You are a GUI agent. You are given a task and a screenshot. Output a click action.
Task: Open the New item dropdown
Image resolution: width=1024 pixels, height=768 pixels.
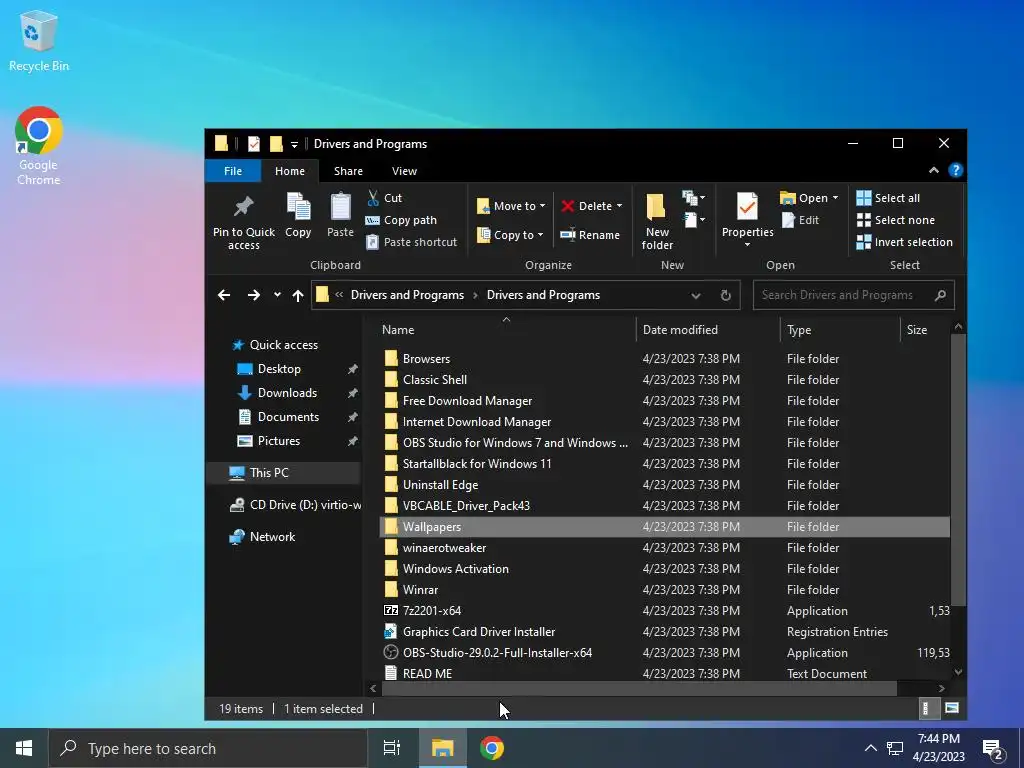click(694, 197)
